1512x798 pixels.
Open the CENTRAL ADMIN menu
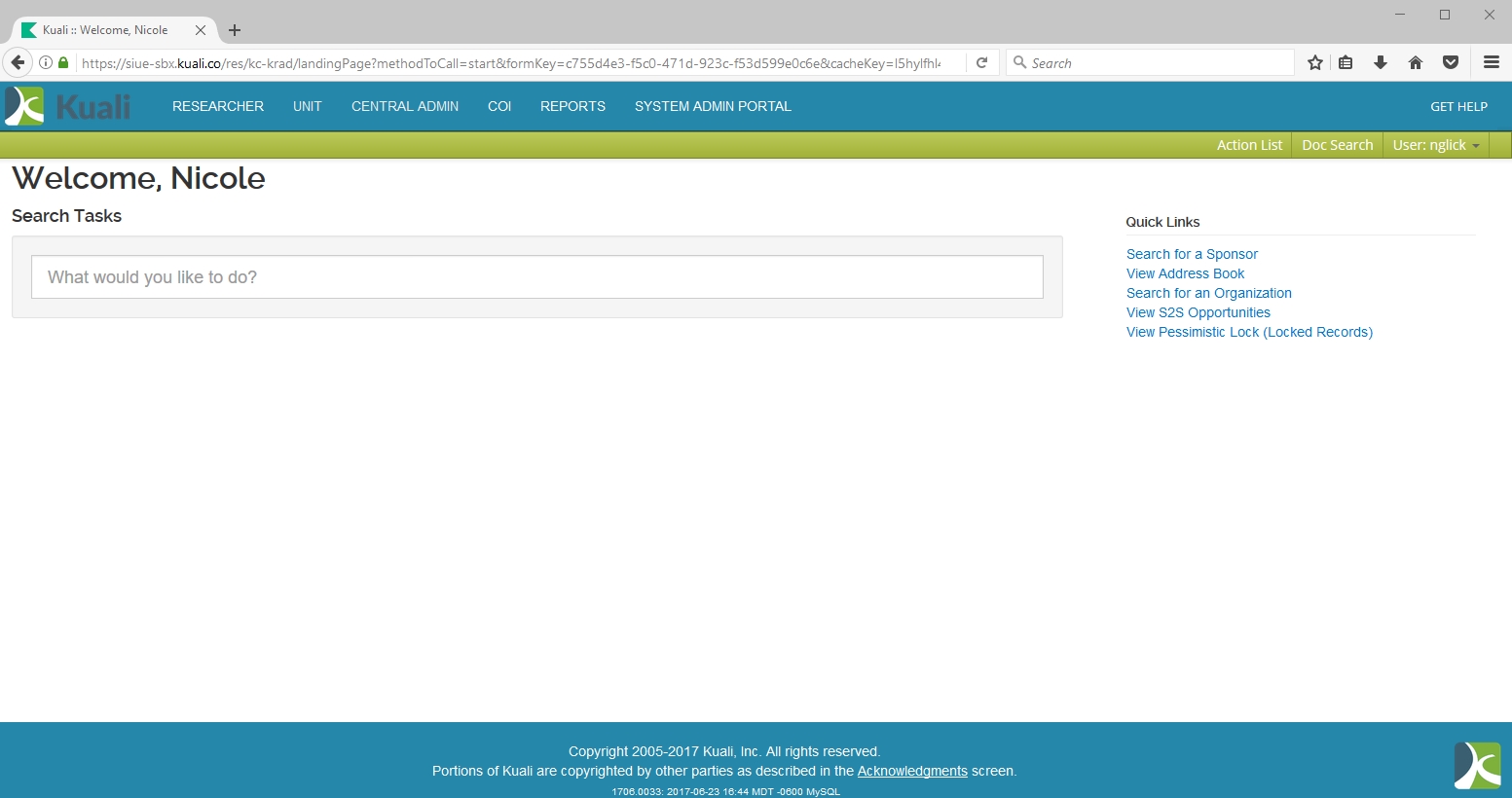(x=405, y=106)
